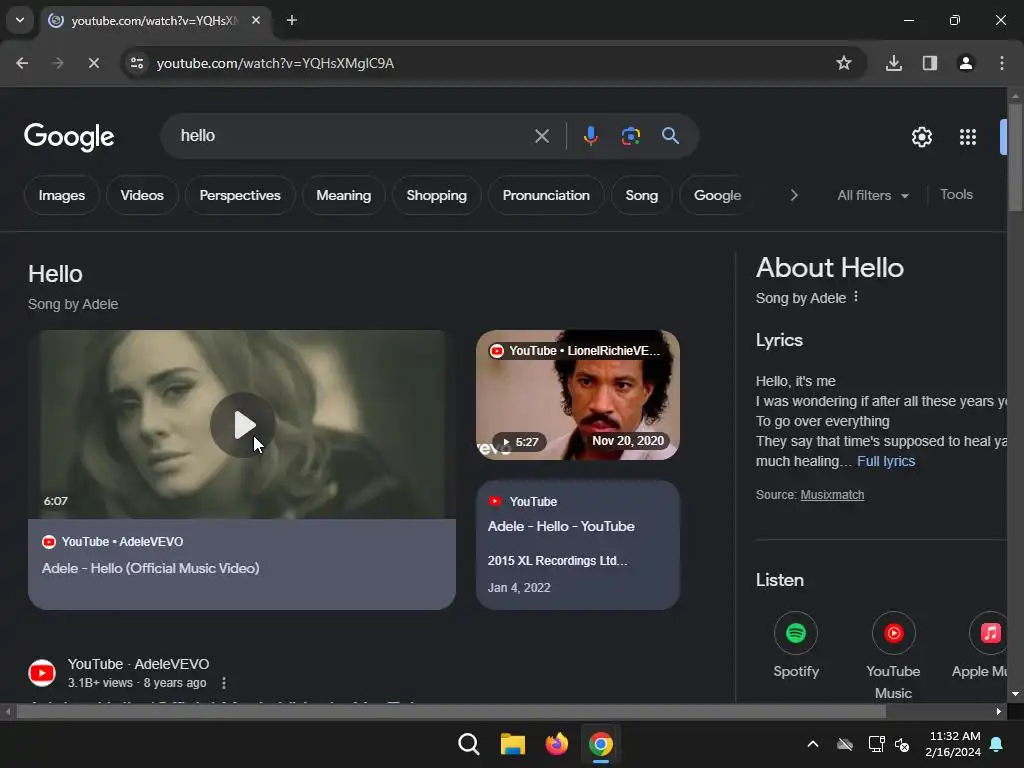Image resolution: width=1024 pixels, height=768 pixels.
Task: Filter results by Song
Action: pos(641,195)
